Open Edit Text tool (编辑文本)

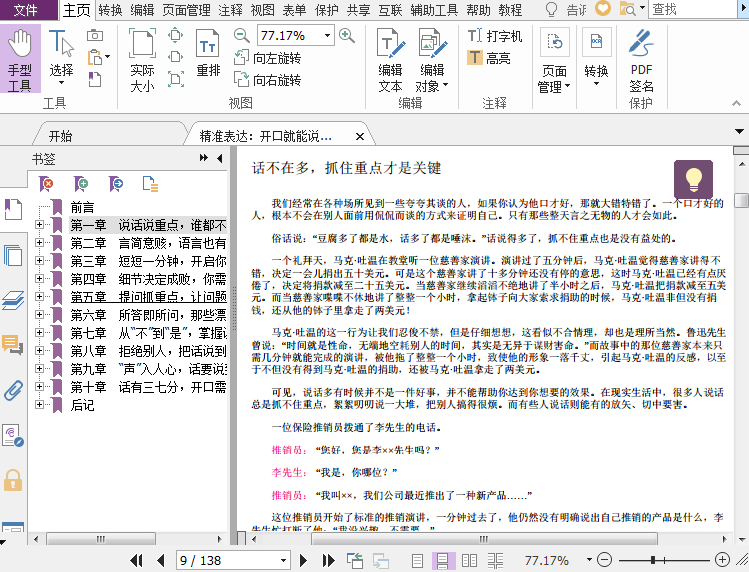pyautogui.click(x=390, y=60)
